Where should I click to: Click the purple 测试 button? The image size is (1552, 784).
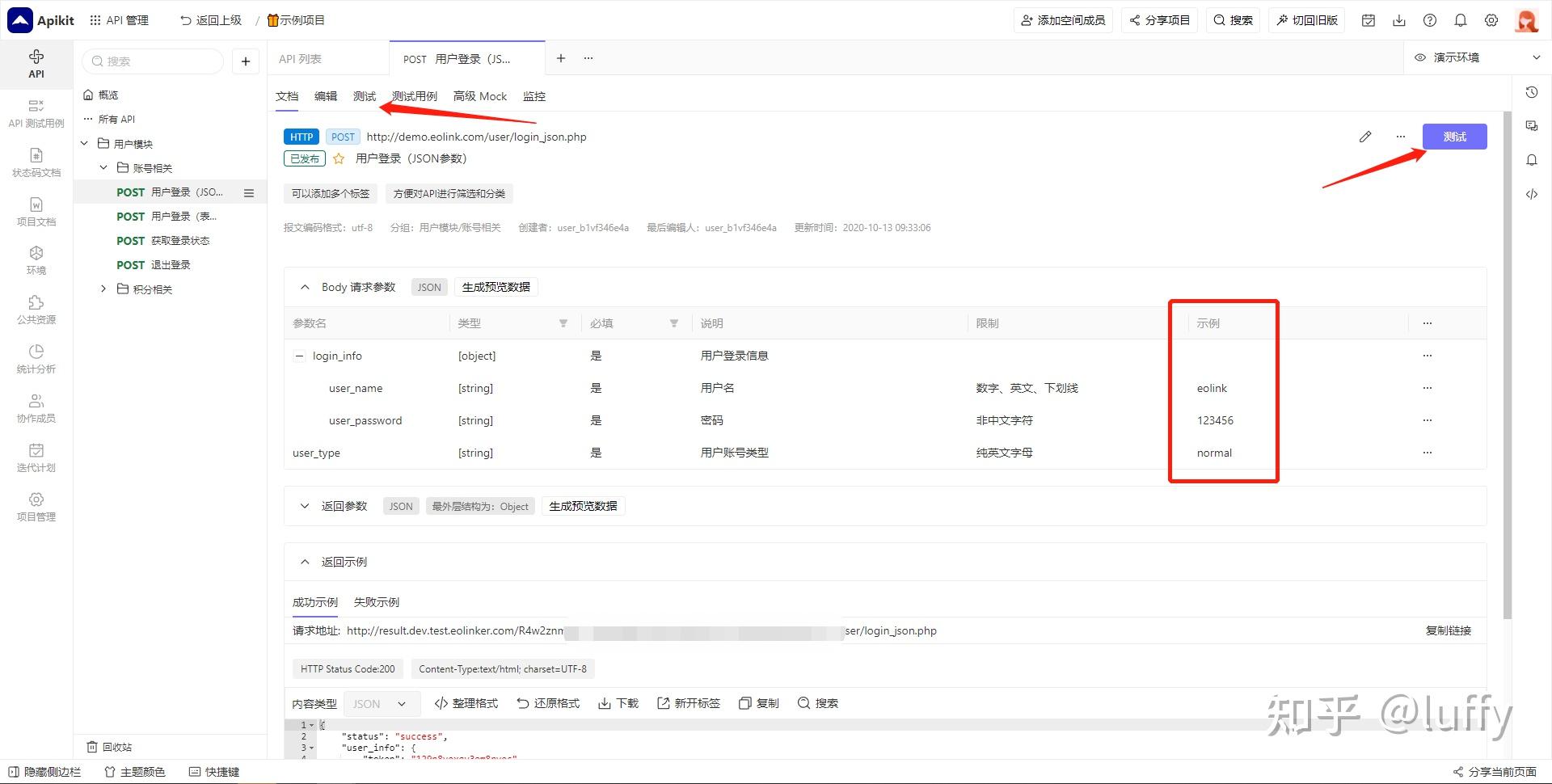click(x=1454, y=137)
